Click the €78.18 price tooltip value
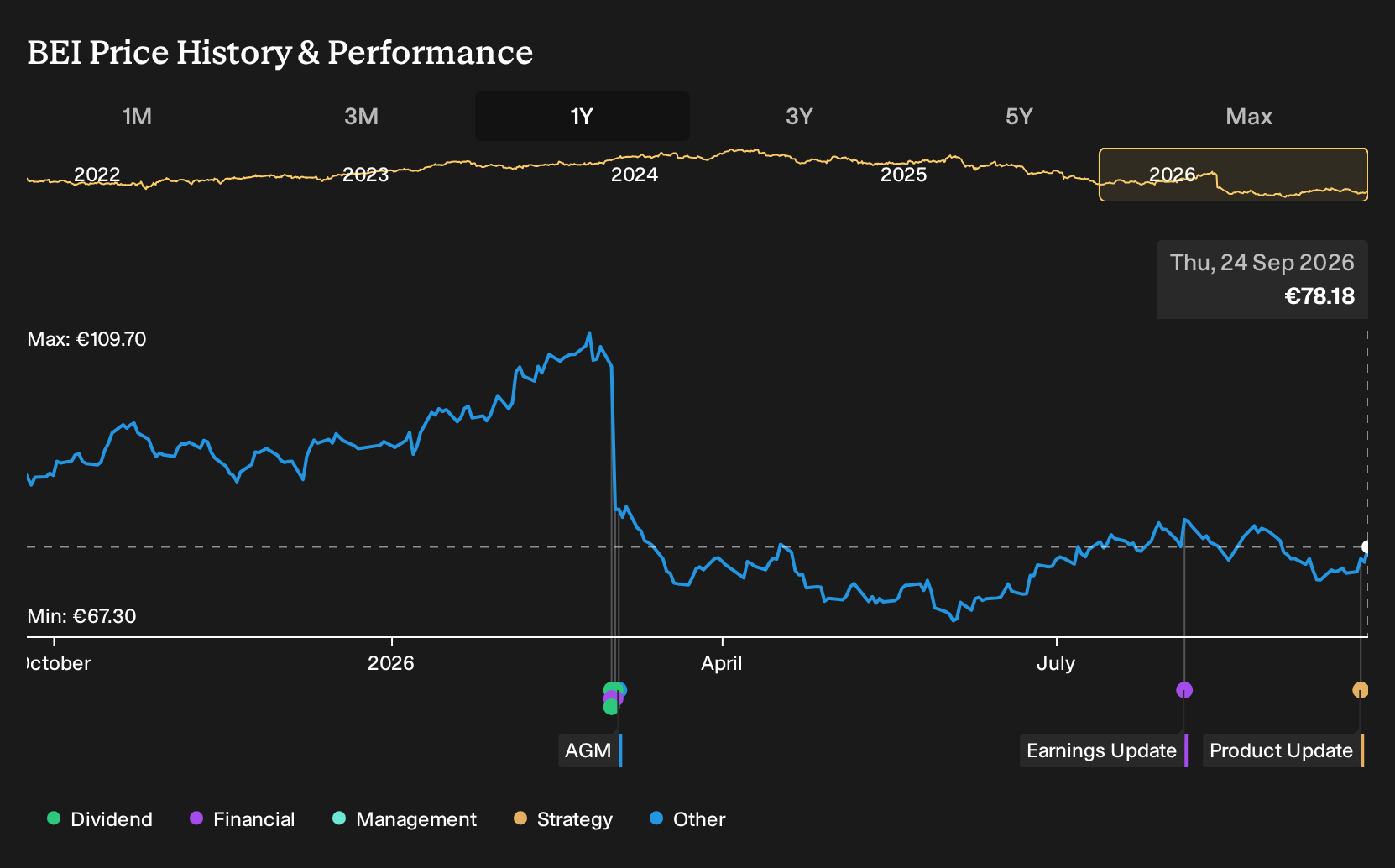The image size is (1395, 868). [1319, 296]
